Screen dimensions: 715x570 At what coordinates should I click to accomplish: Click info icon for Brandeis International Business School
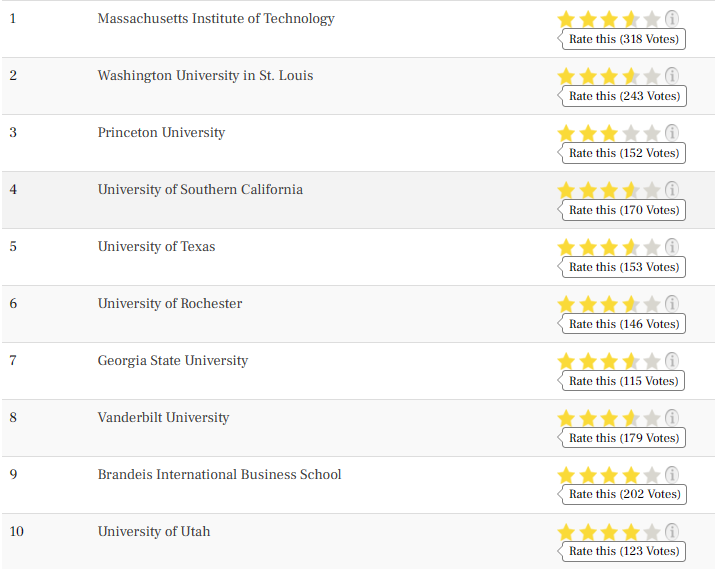click(x=672, y=475)
